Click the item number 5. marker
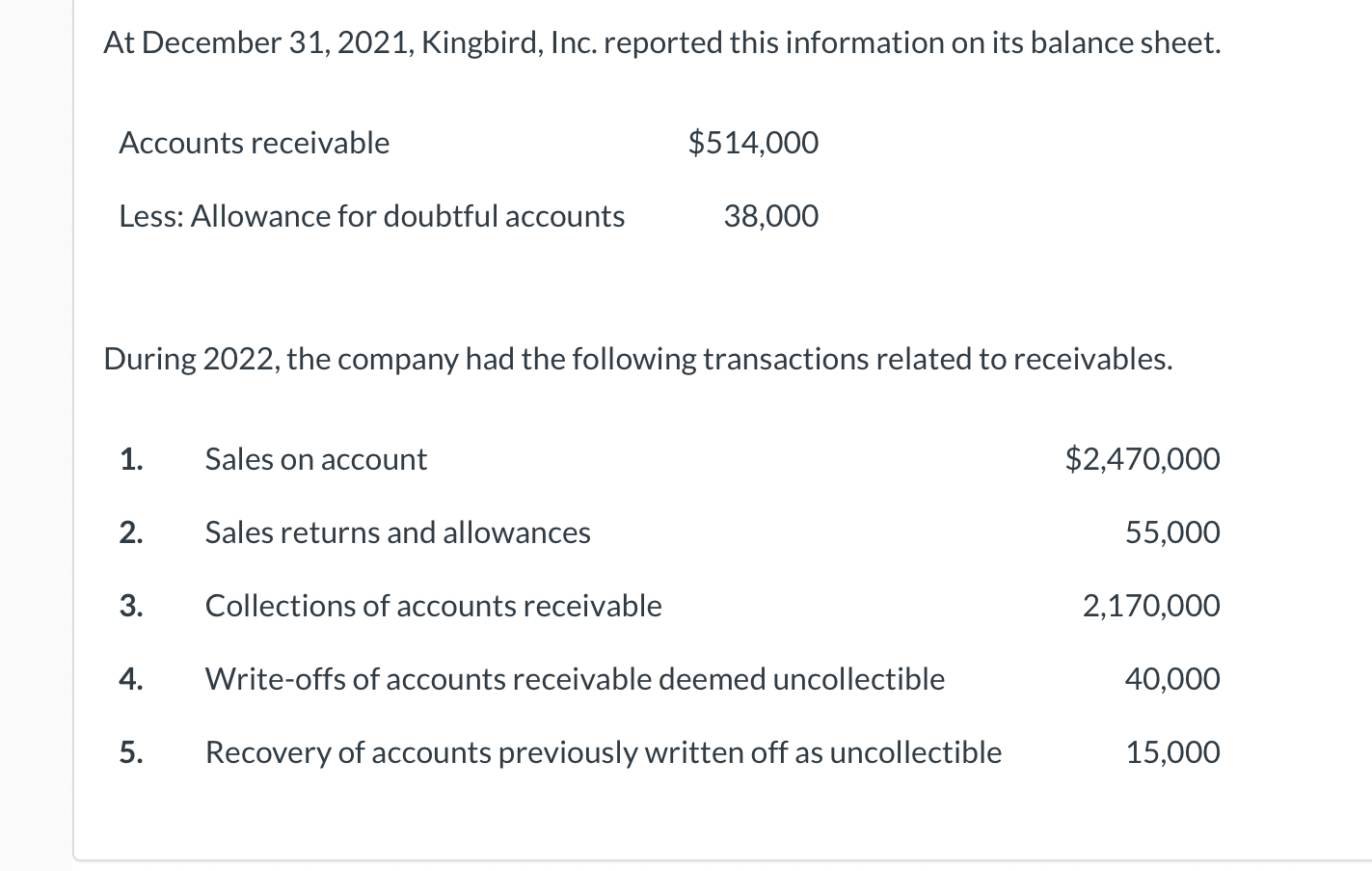This screenshot has width=1372, height=871. 131,752
